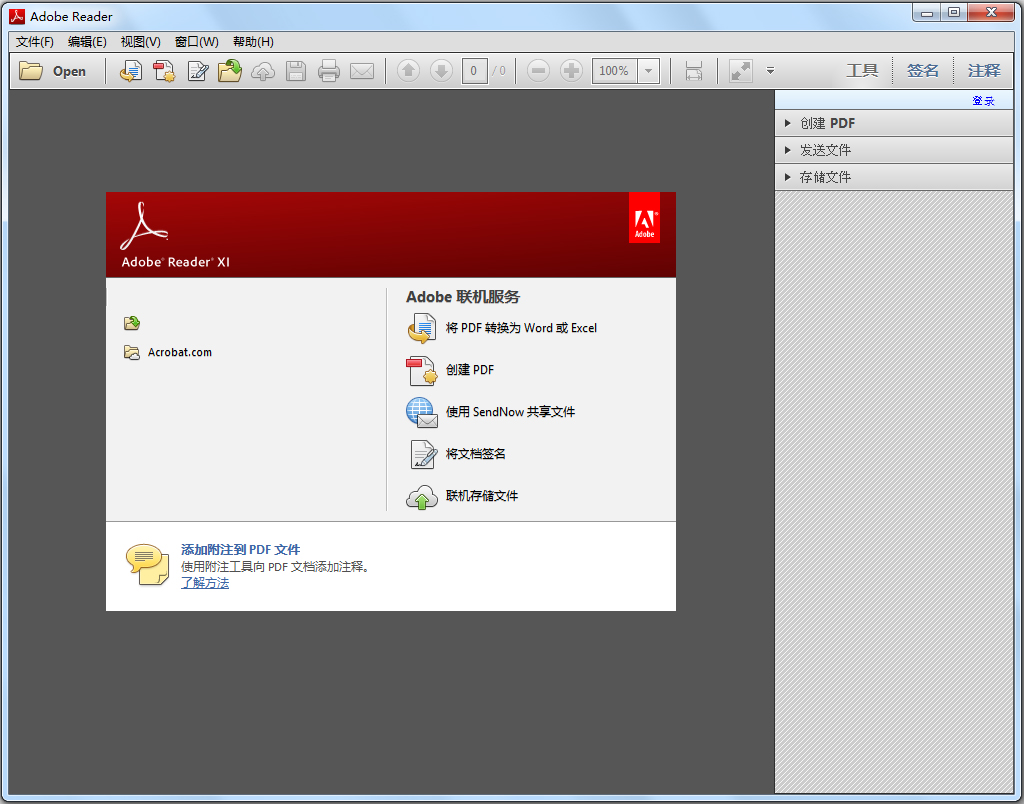This screenshot has height=804, width=1024.
Task: Click the Next Page down arrow icon
Action: (x=441, y=71)
